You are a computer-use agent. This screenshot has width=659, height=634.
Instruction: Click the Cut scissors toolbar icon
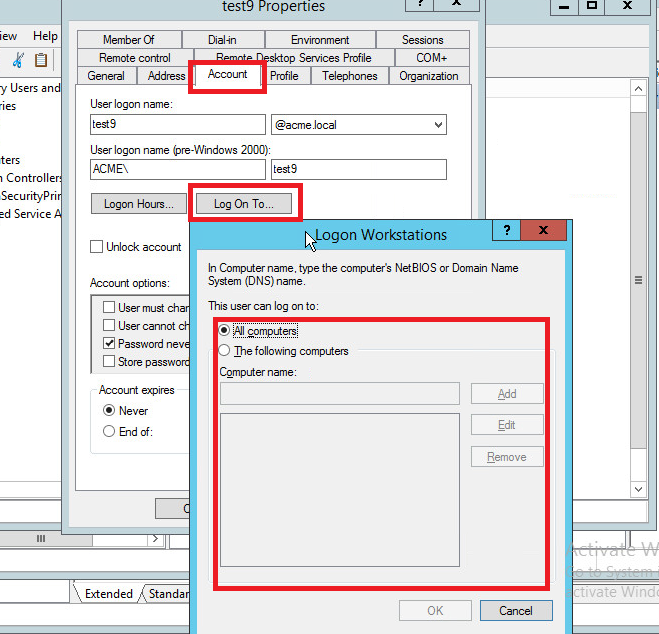18,60
